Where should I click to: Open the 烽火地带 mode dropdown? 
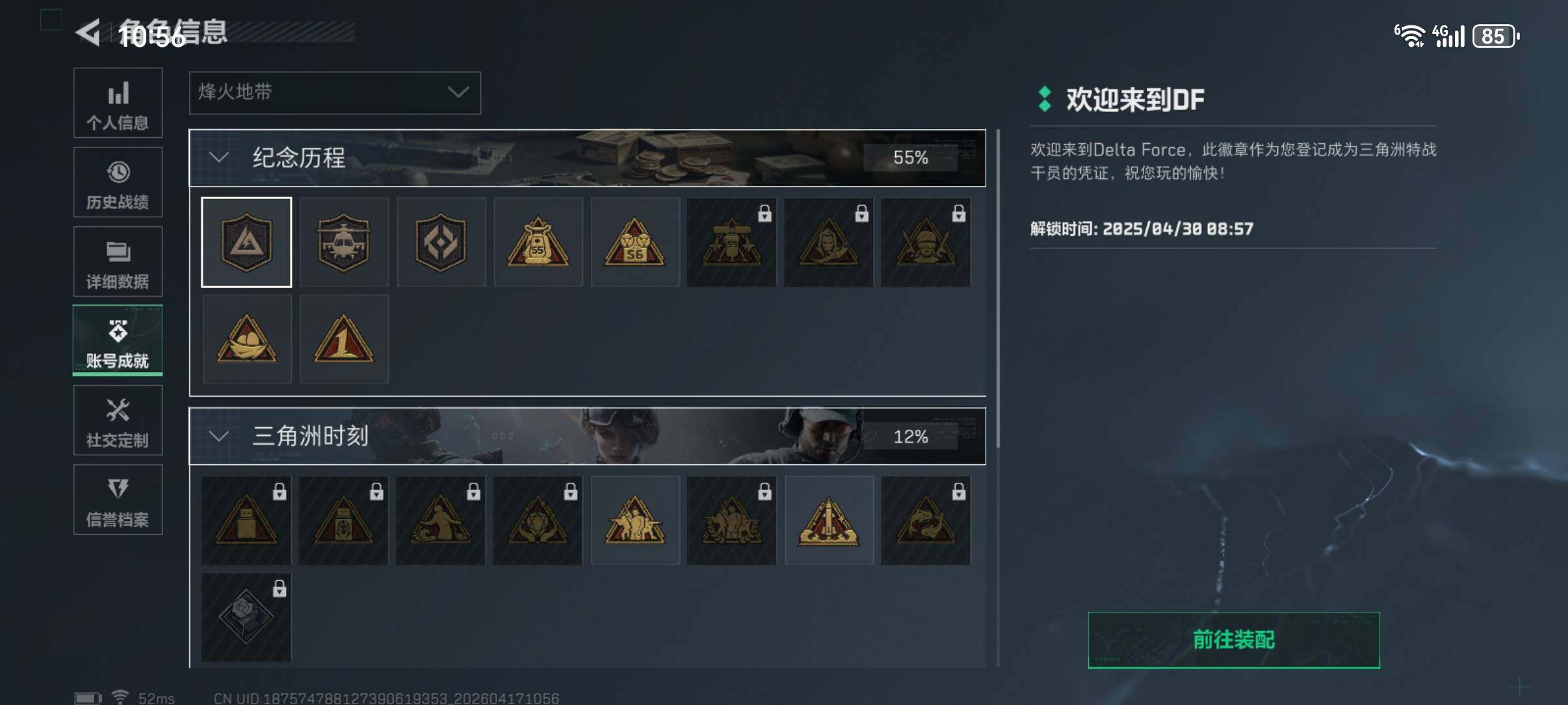click(x=335, y=93)
